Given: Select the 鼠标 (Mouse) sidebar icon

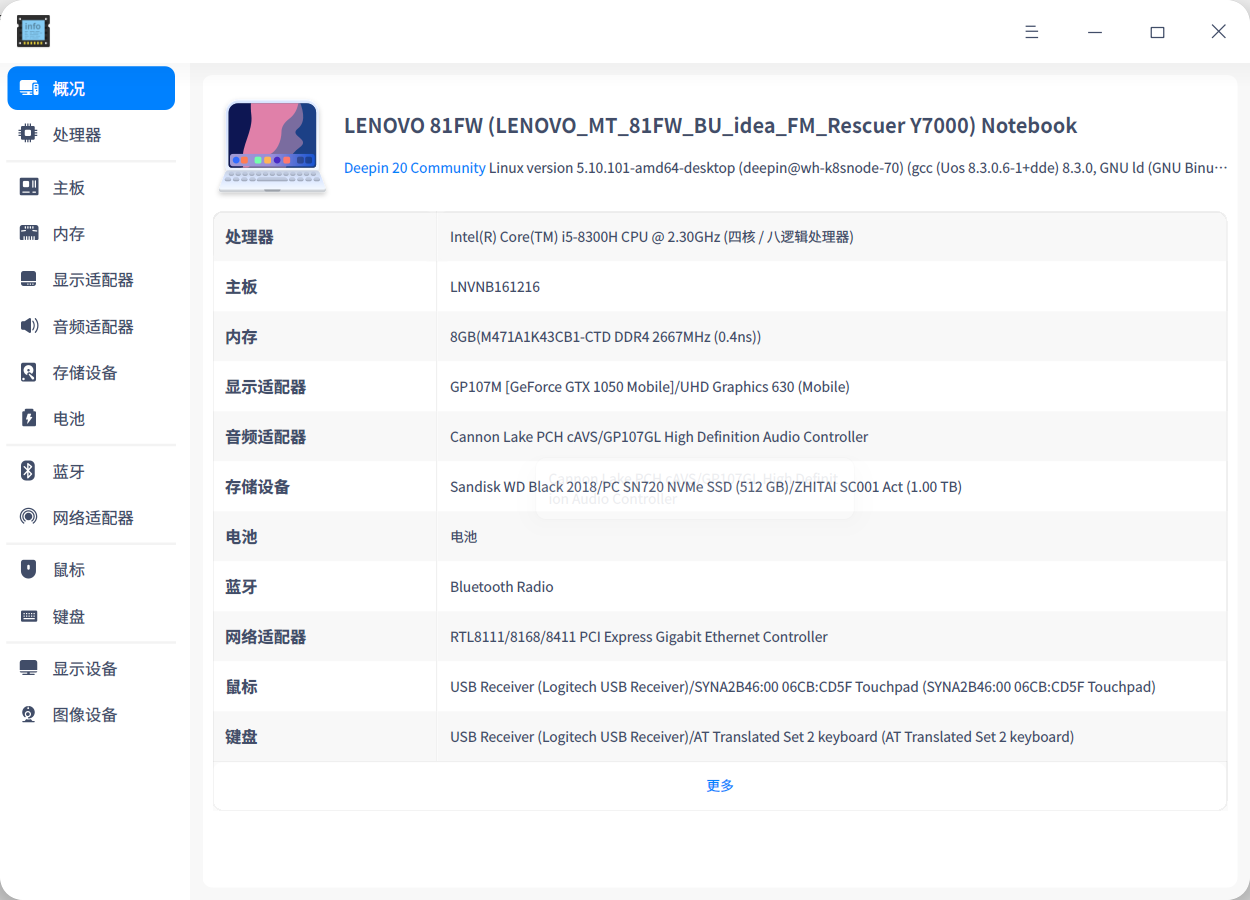Looking at the screenshot, I should [27, 568].
